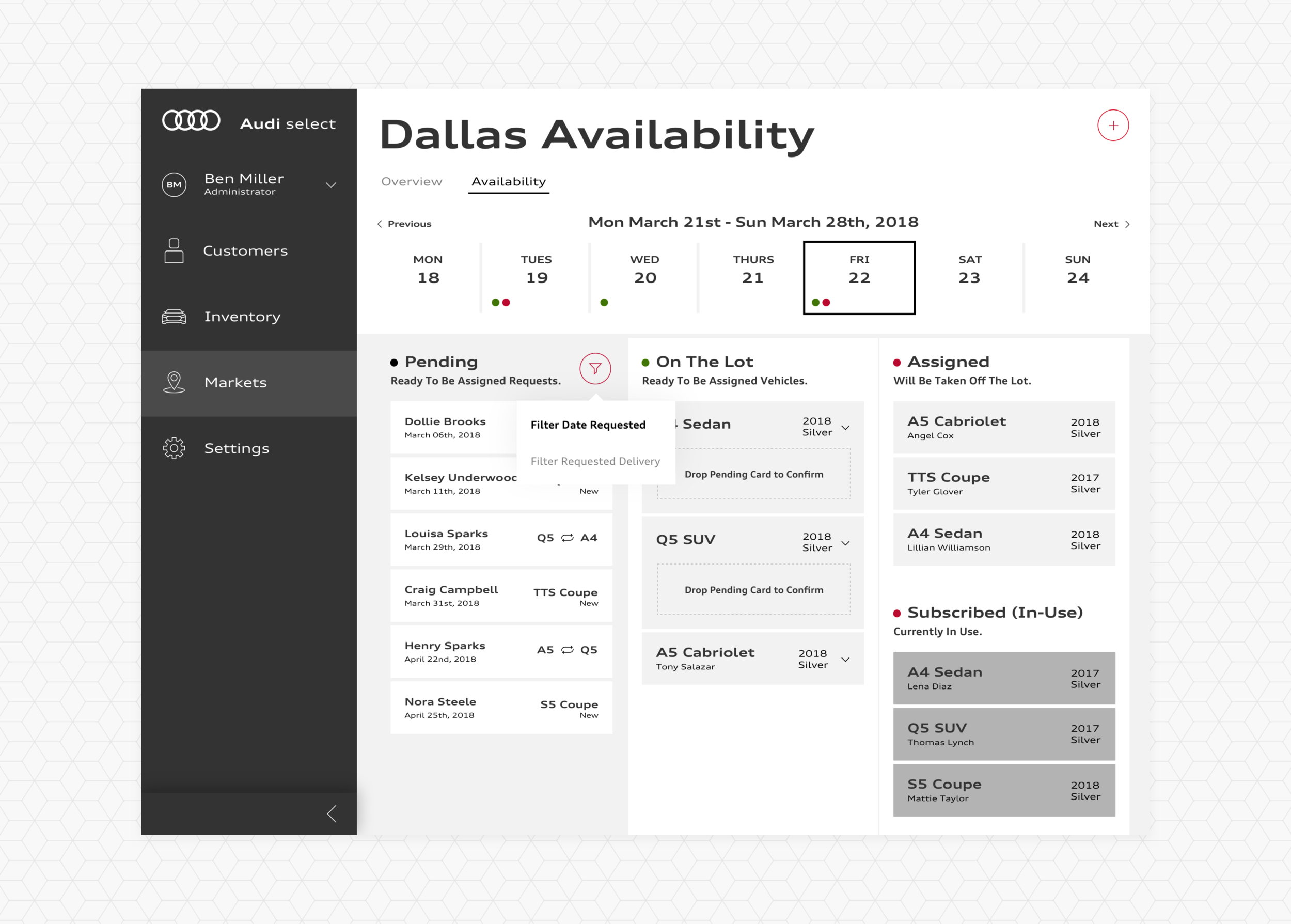Click the Assigned column heading
Screen dimensions: 1291x924
(949, 362)
